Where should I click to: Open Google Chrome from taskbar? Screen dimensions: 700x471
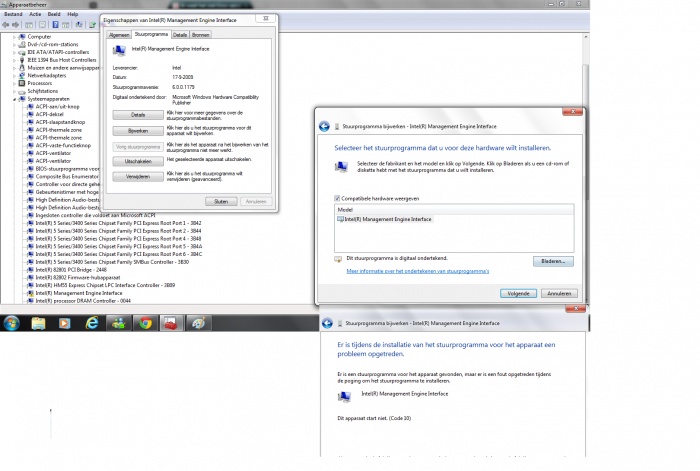click(x=145, y=323)
